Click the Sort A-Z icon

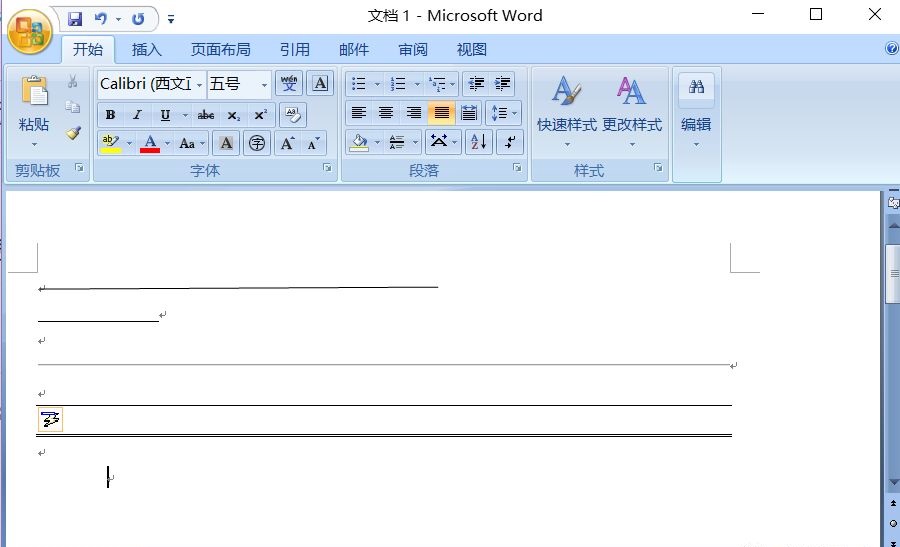point(478,142)
